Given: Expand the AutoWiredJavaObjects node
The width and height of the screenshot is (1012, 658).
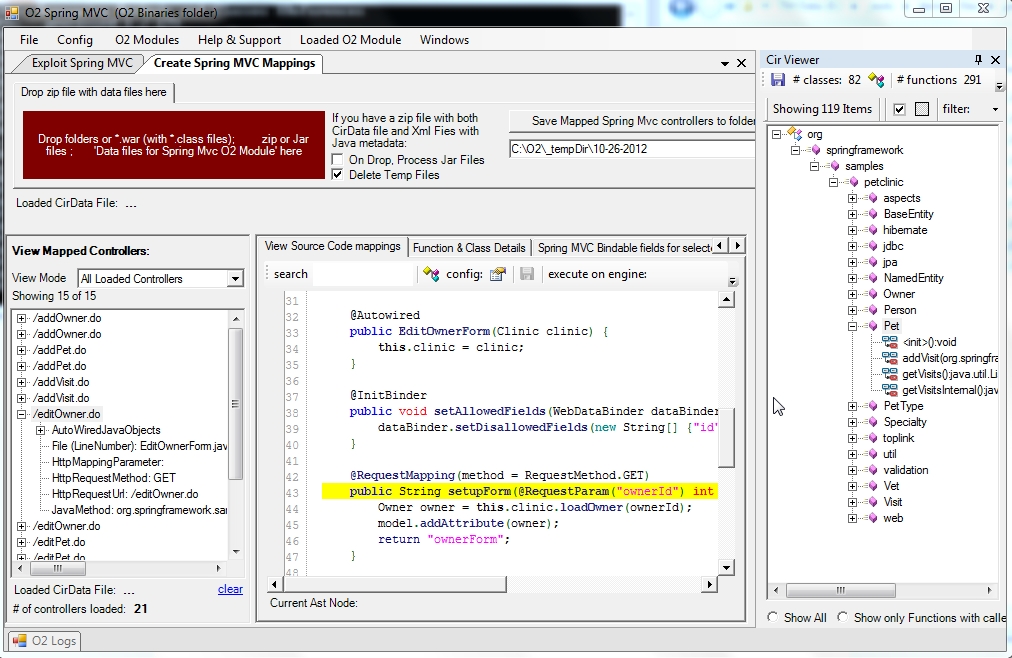Looking at the screenshot, I should coord(41,430).
